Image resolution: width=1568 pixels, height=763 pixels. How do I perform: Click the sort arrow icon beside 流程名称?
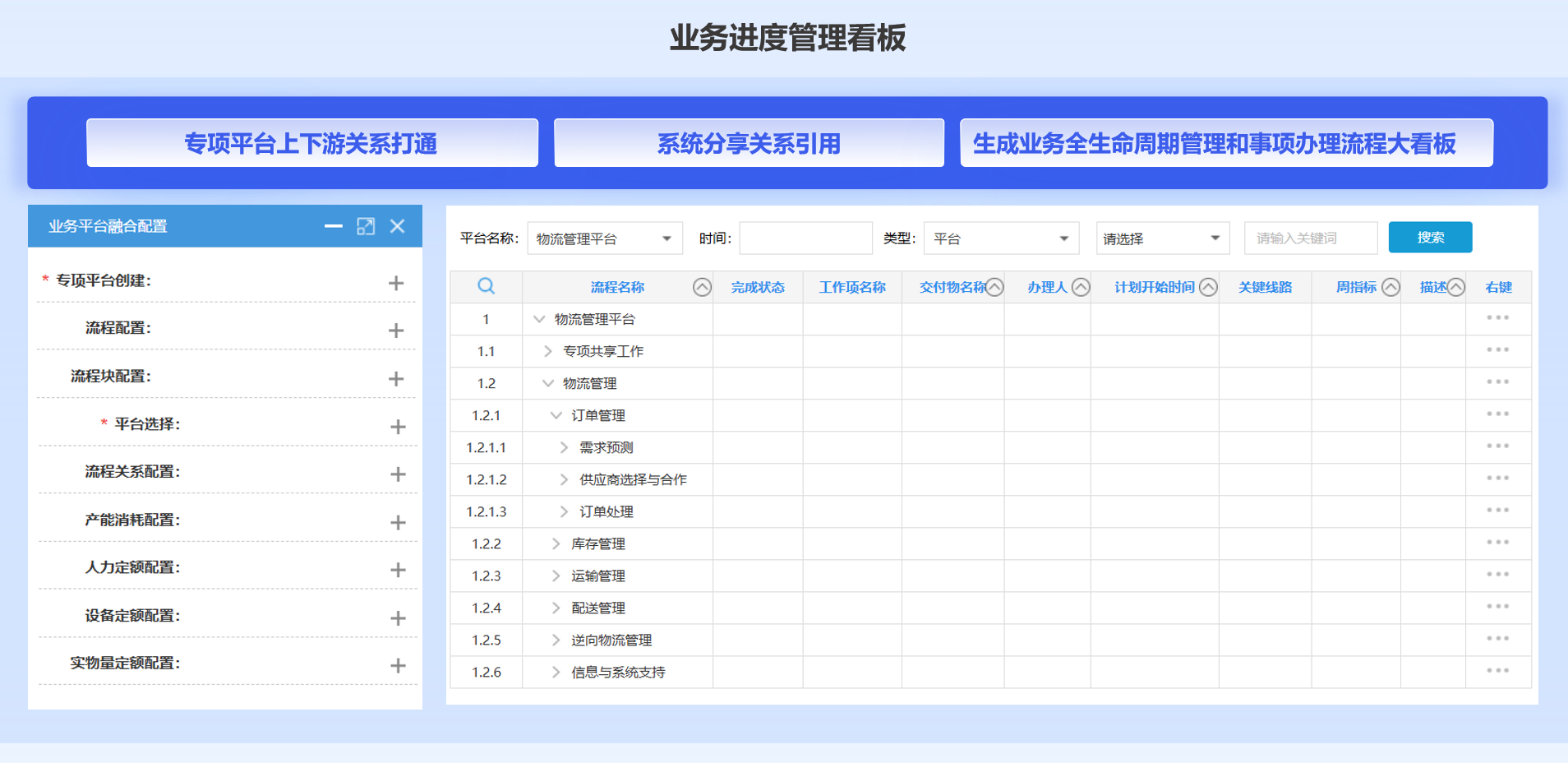point(702,287)
